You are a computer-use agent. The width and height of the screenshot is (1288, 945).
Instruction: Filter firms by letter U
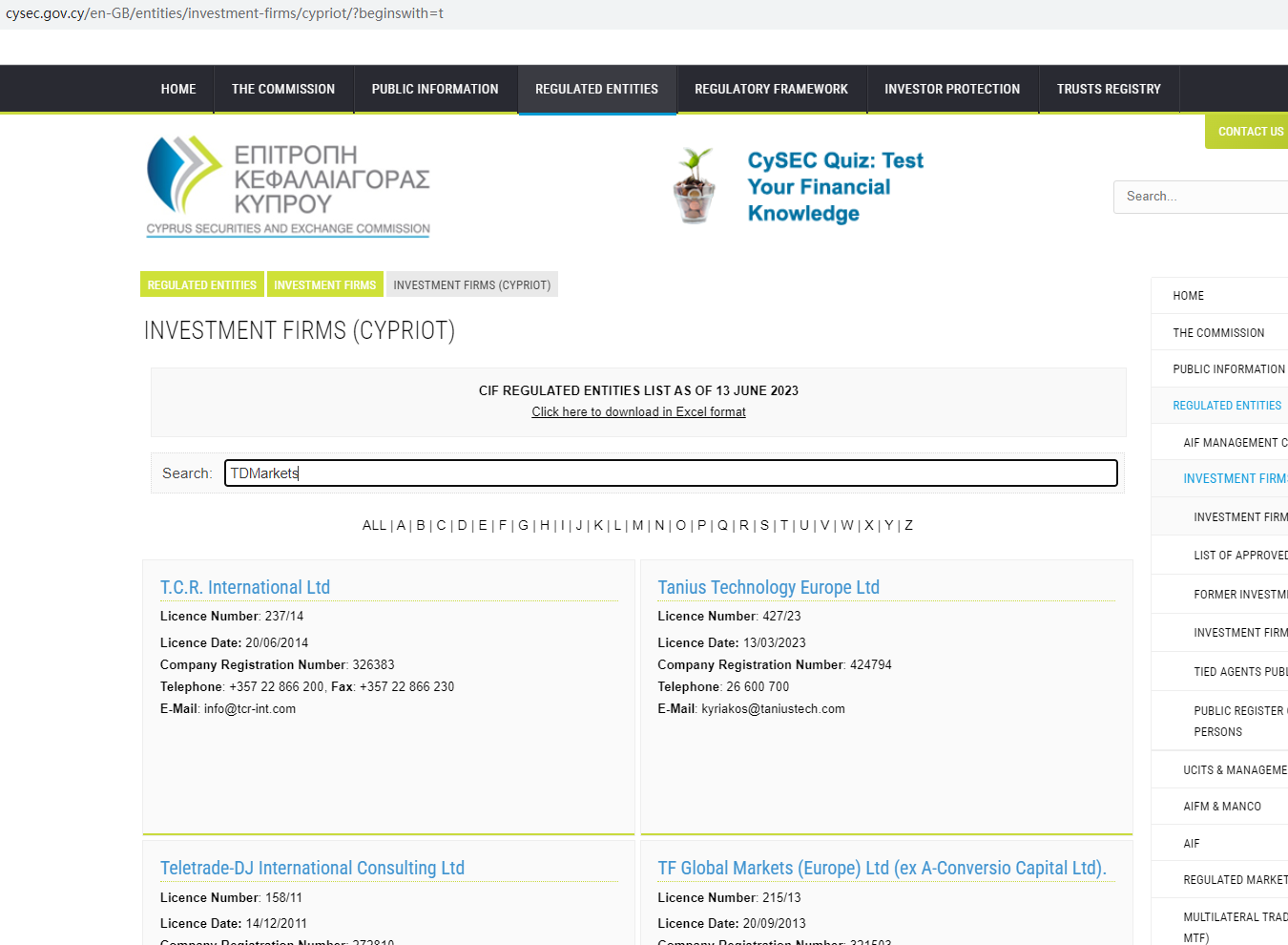[x=804, y=525]
